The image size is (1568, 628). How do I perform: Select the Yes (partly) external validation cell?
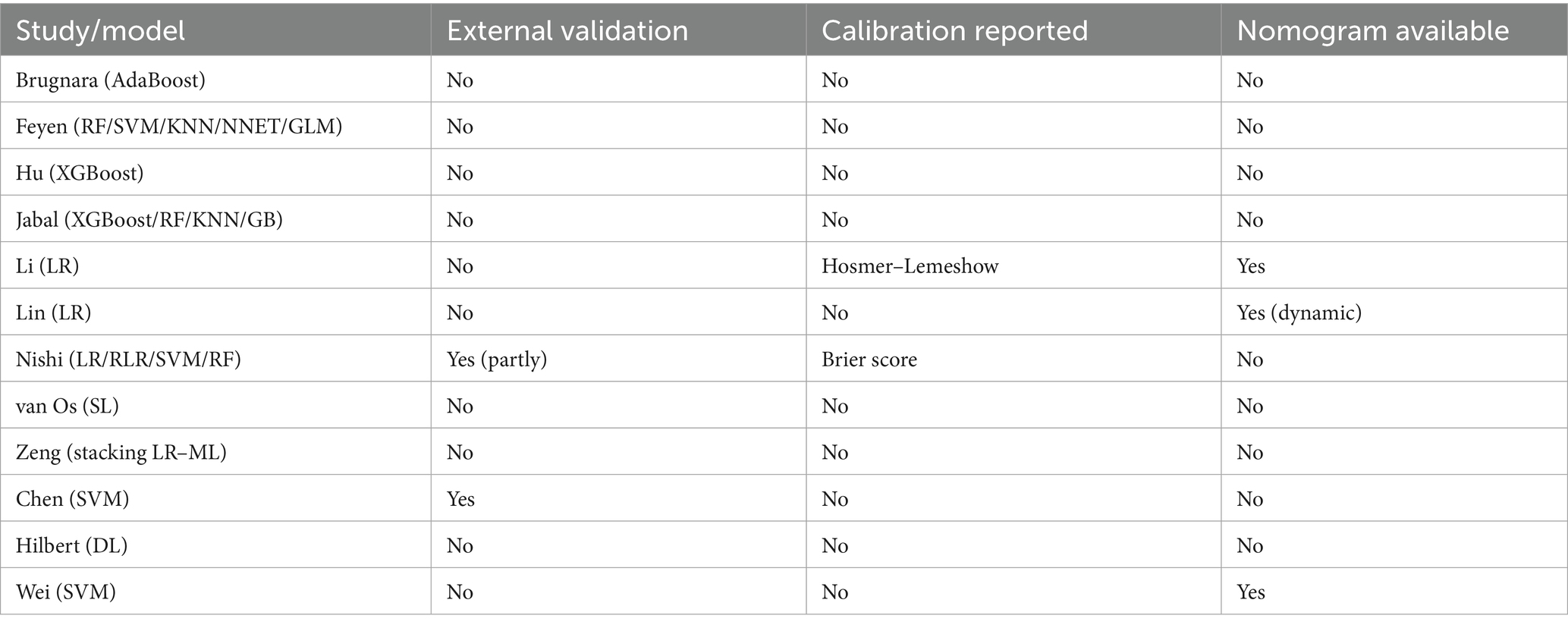[x=497, y=359]
